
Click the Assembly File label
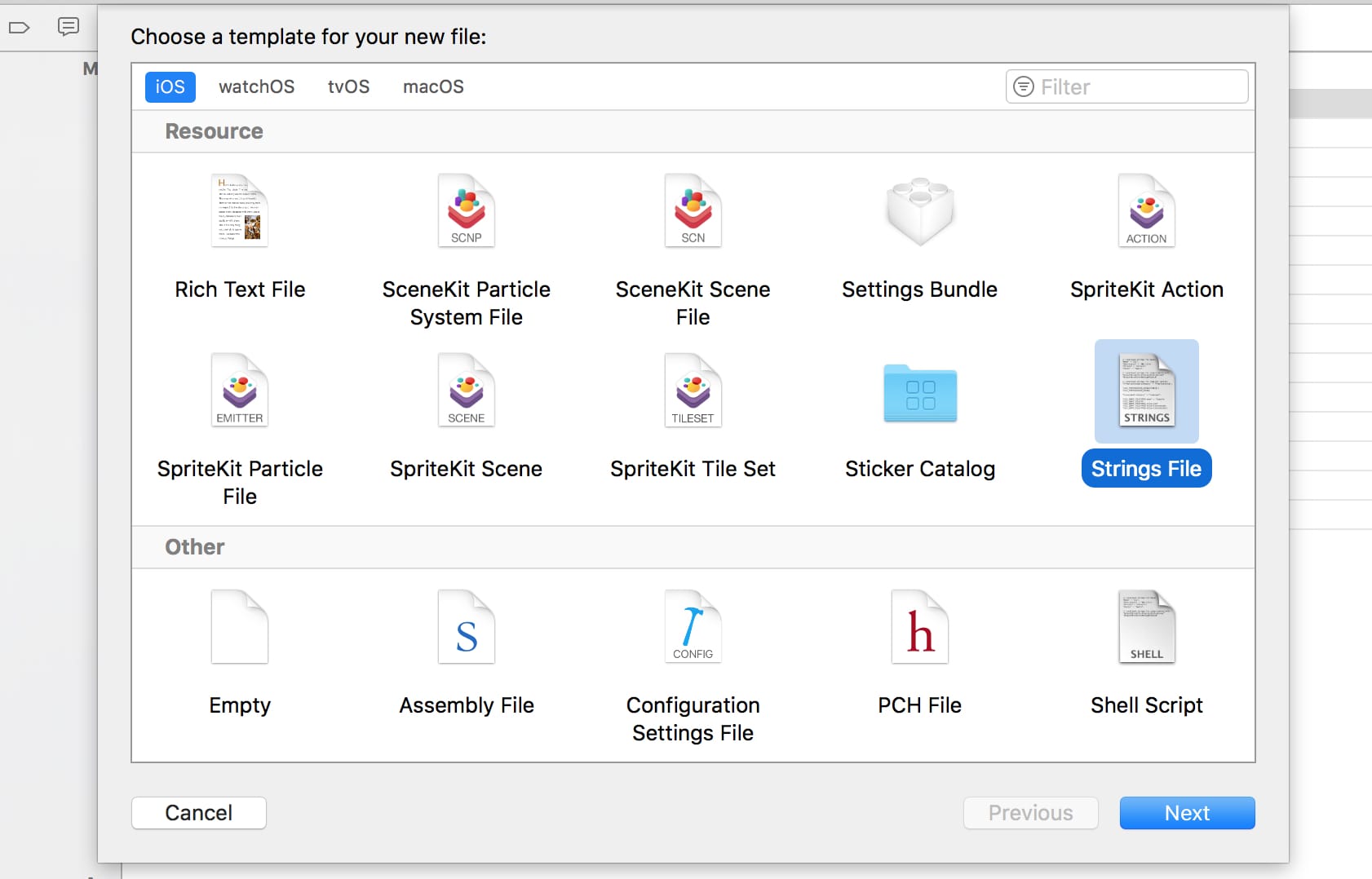click(467, 705)
